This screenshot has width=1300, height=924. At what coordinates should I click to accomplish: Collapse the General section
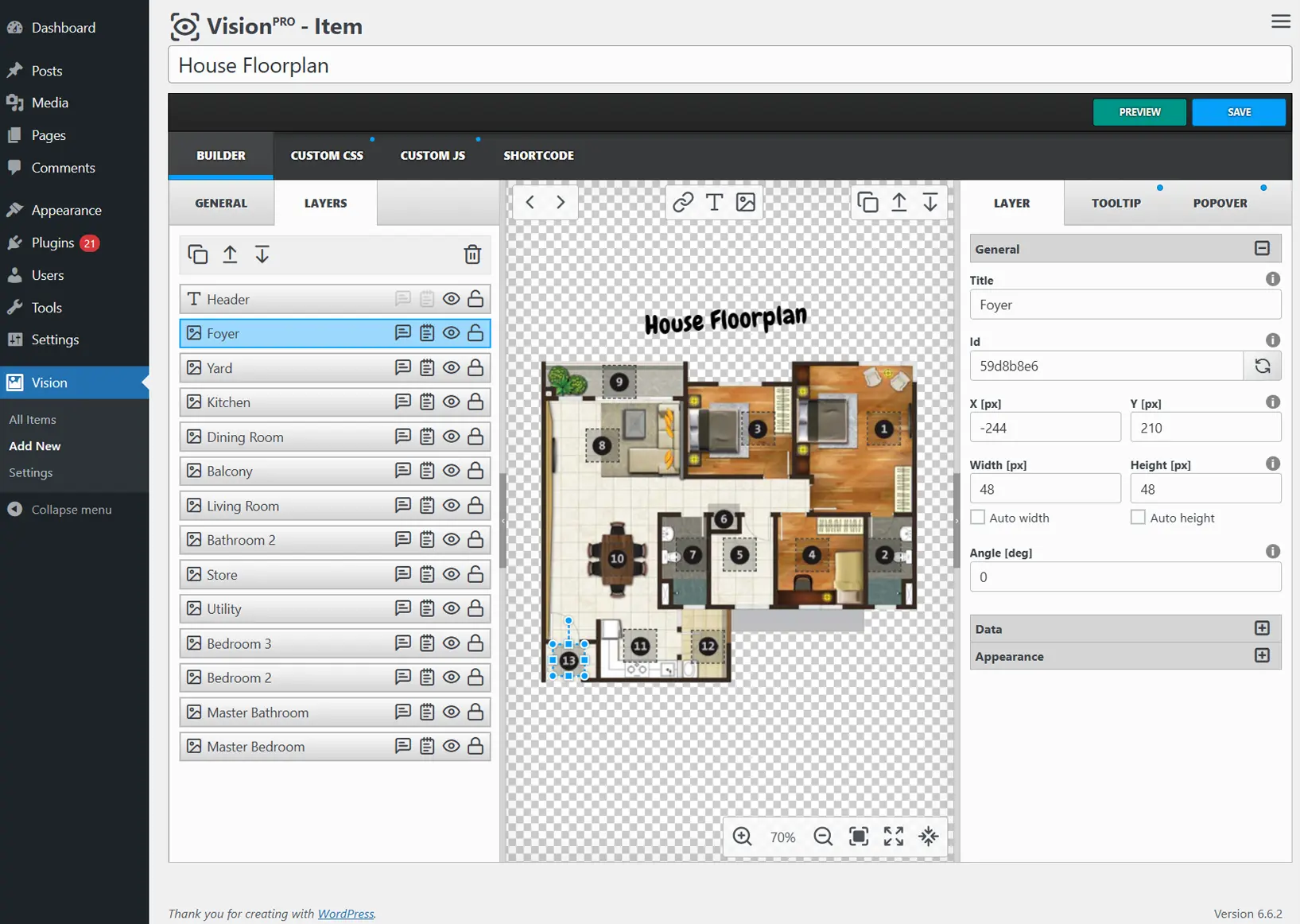tap(1262, 247)
